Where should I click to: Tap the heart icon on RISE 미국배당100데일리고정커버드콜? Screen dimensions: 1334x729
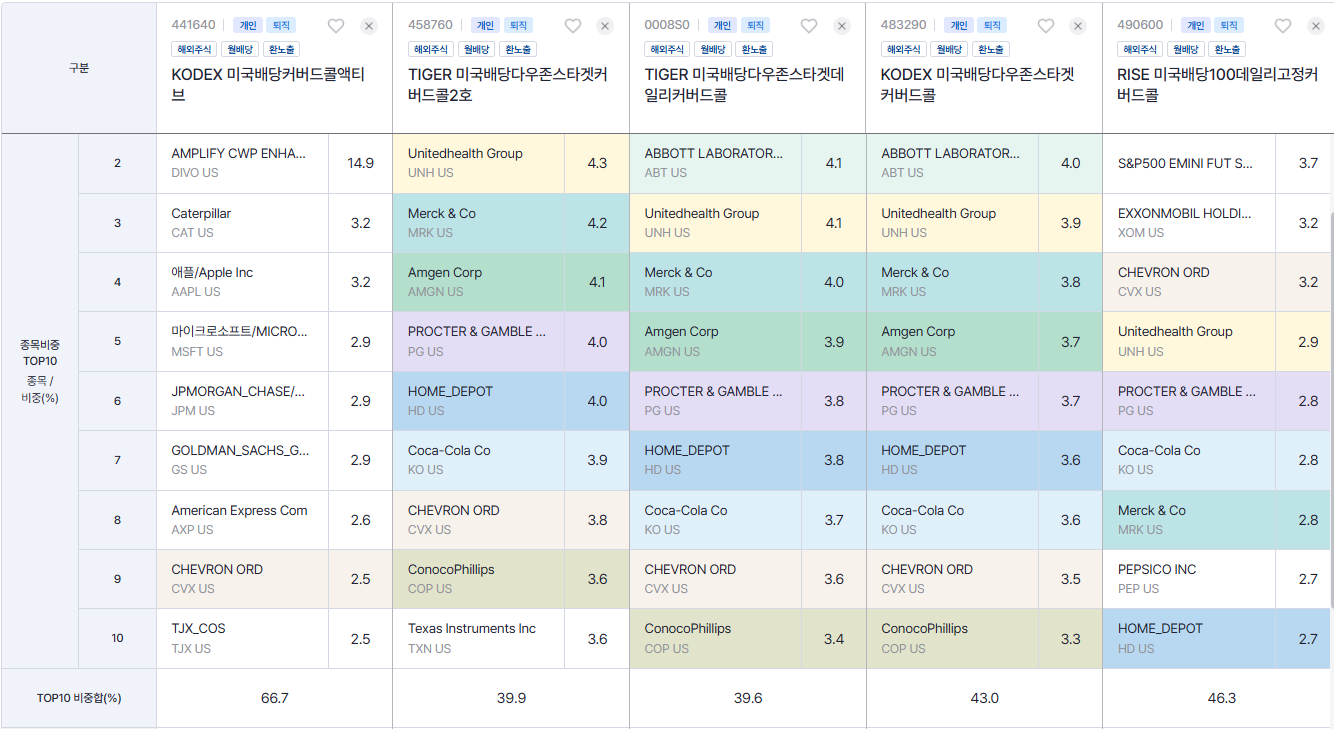(1283, 26)
